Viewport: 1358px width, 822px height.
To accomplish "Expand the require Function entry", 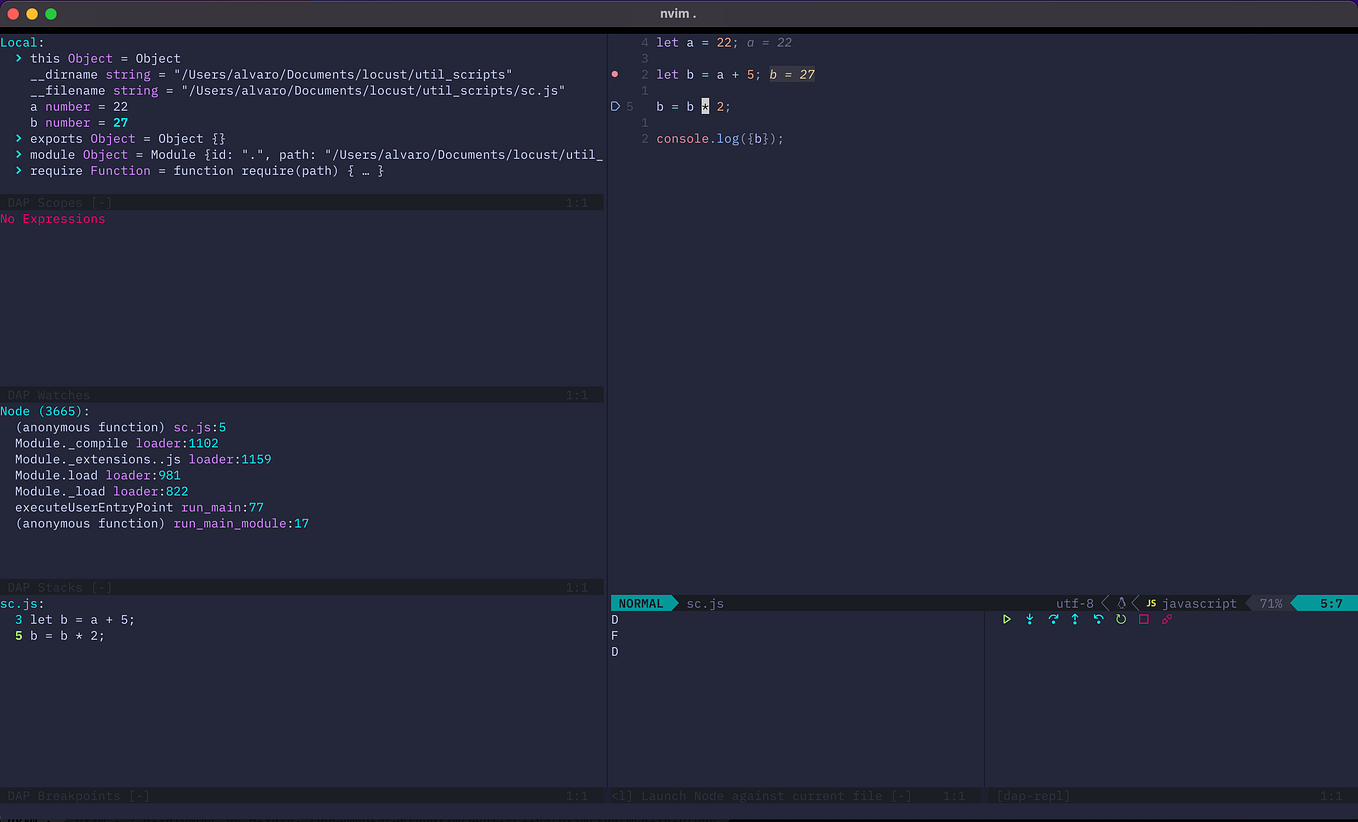I will click(x=18, y=170).
